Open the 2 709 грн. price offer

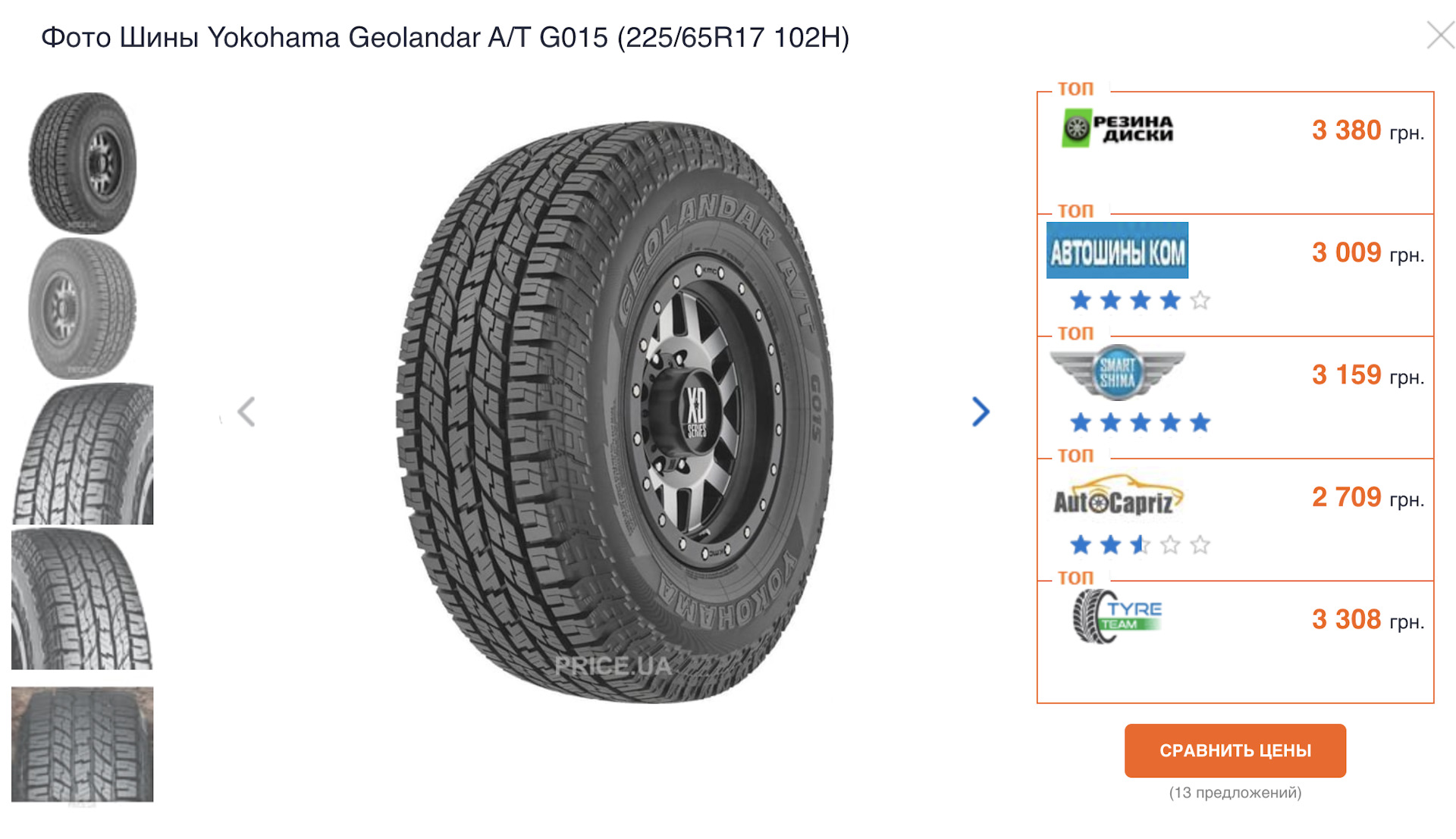1368,497
